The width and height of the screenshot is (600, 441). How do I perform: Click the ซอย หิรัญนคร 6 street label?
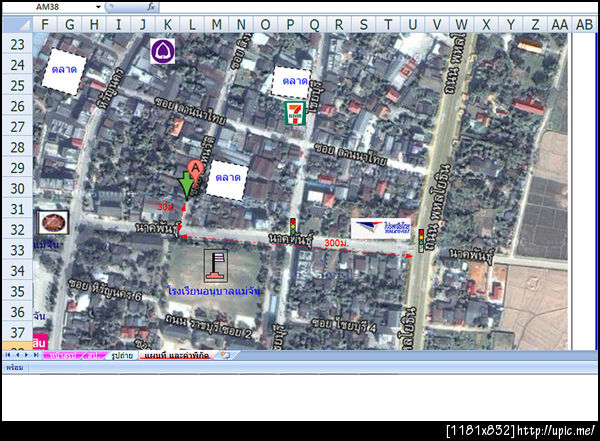(105, 290)
